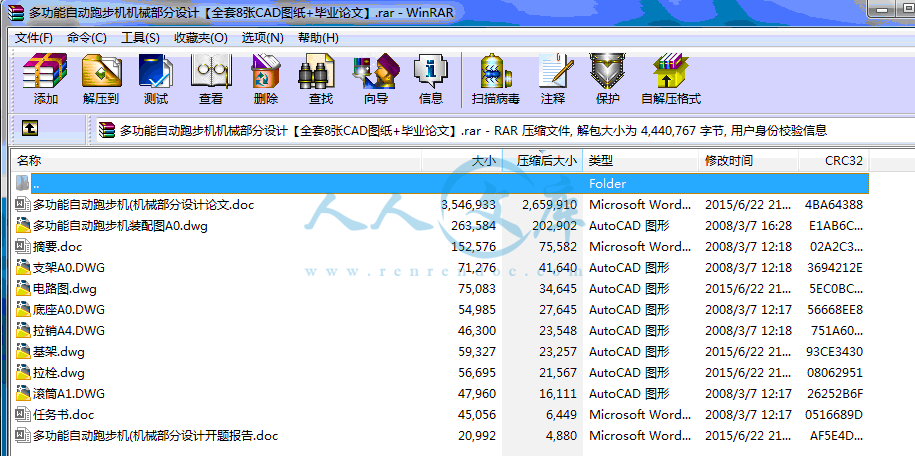
Task: Click the 解压到 (Extract to) toolbar icon
Action: tap(101, 71)
